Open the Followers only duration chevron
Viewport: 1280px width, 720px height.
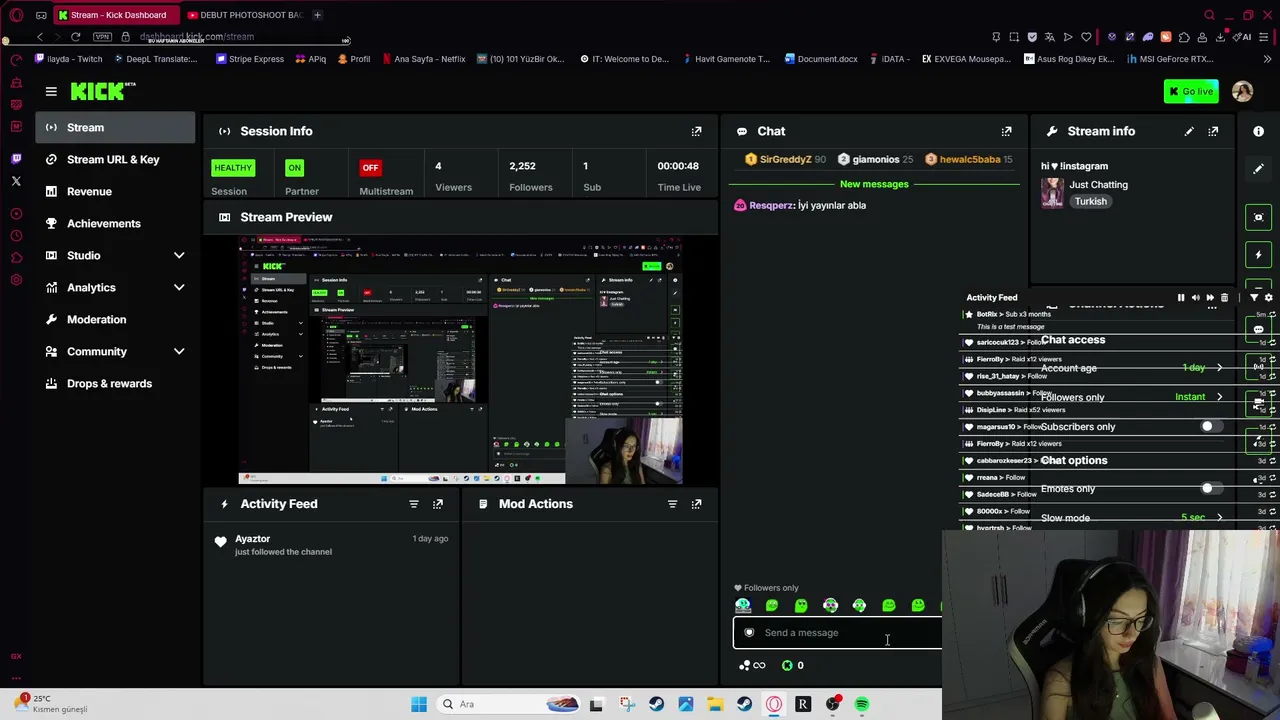(1219, 397)
